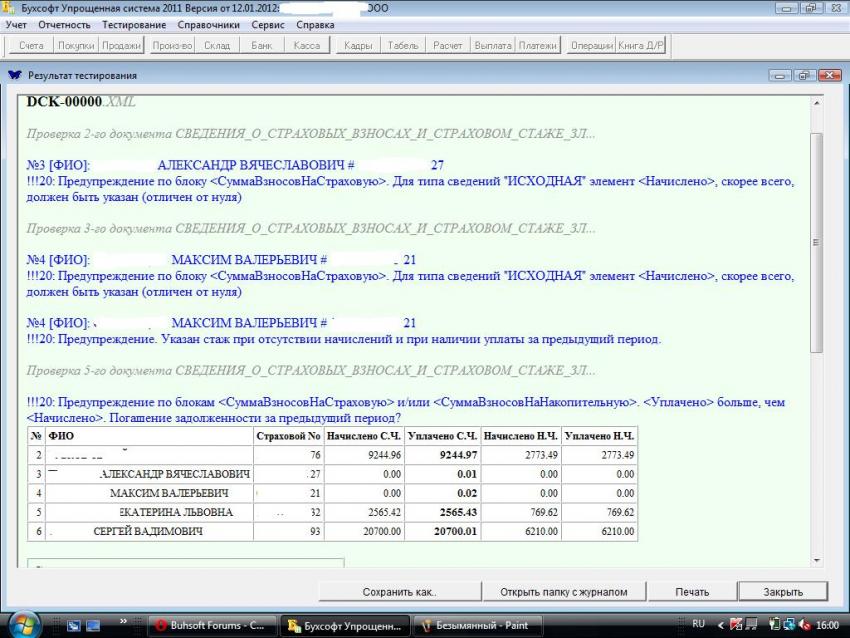850x638 pixels.
Task: Click the Сохранить как.. button
Action: (400, 592)
